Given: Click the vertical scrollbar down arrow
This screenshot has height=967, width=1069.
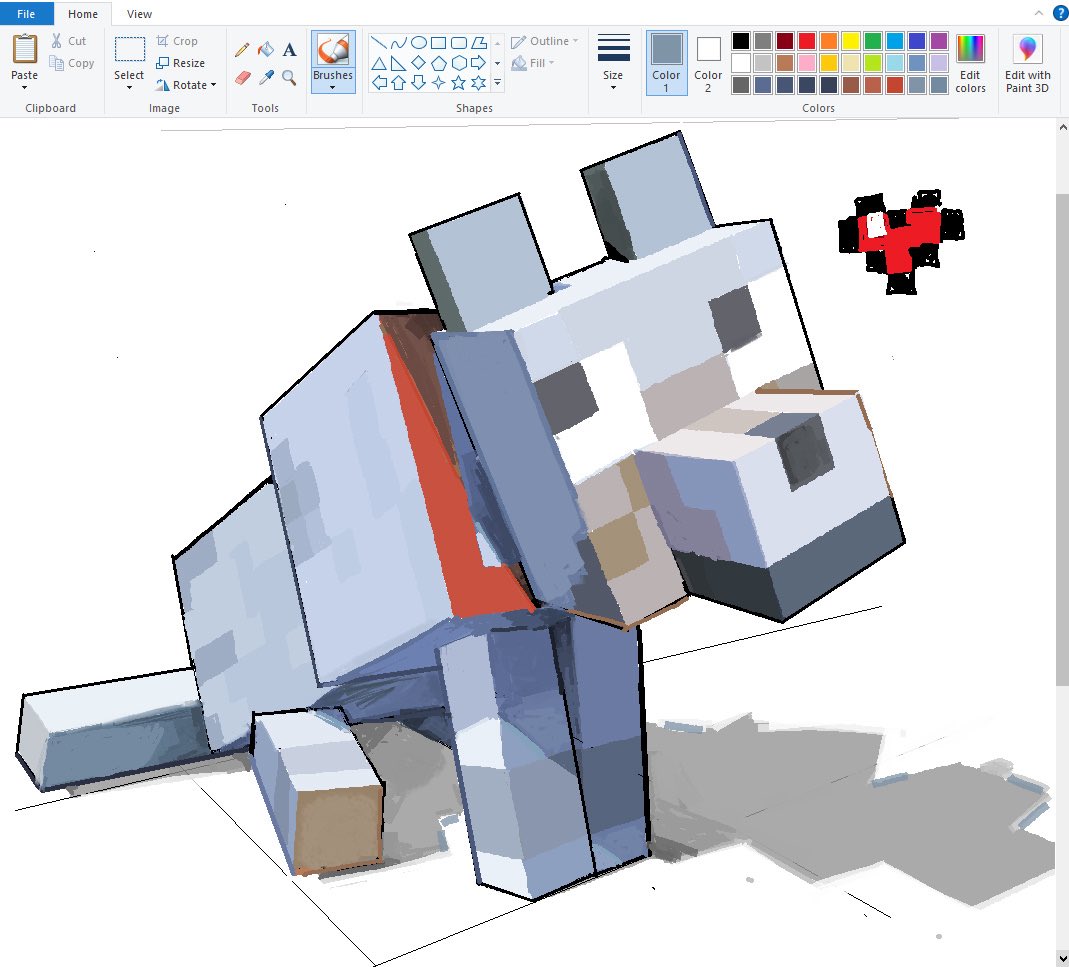Looking at the screenshot, I should 1062,959.
